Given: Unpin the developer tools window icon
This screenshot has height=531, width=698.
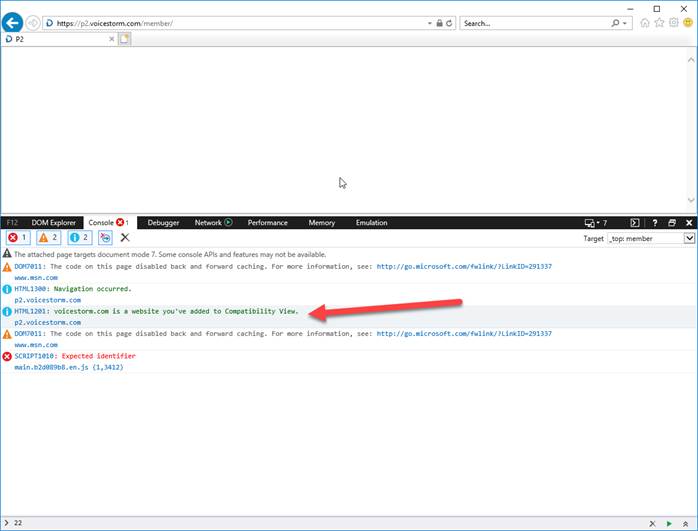Looking at the screenshot, I should 672,223.
